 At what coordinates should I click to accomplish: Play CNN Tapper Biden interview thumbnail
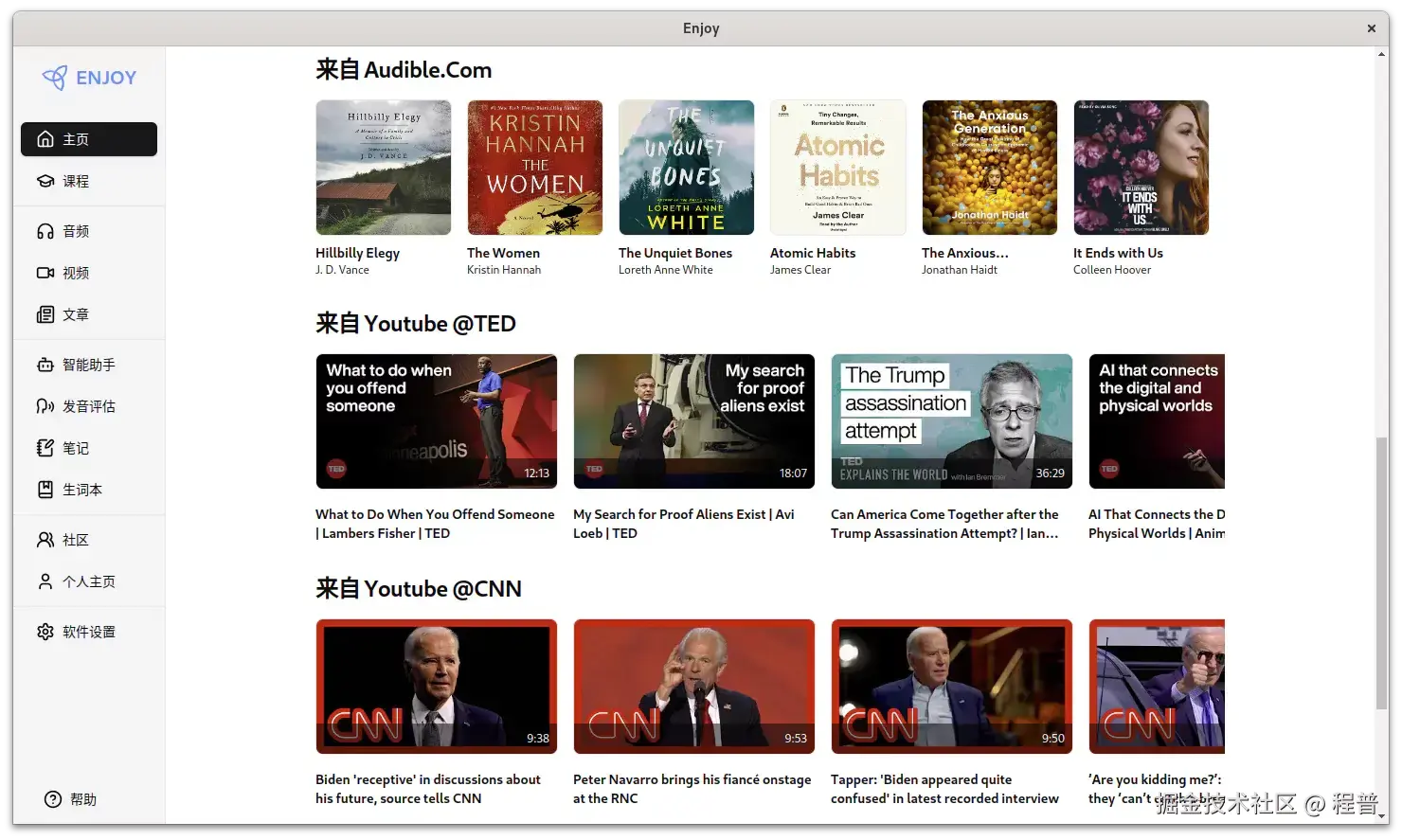pos(952,687)
